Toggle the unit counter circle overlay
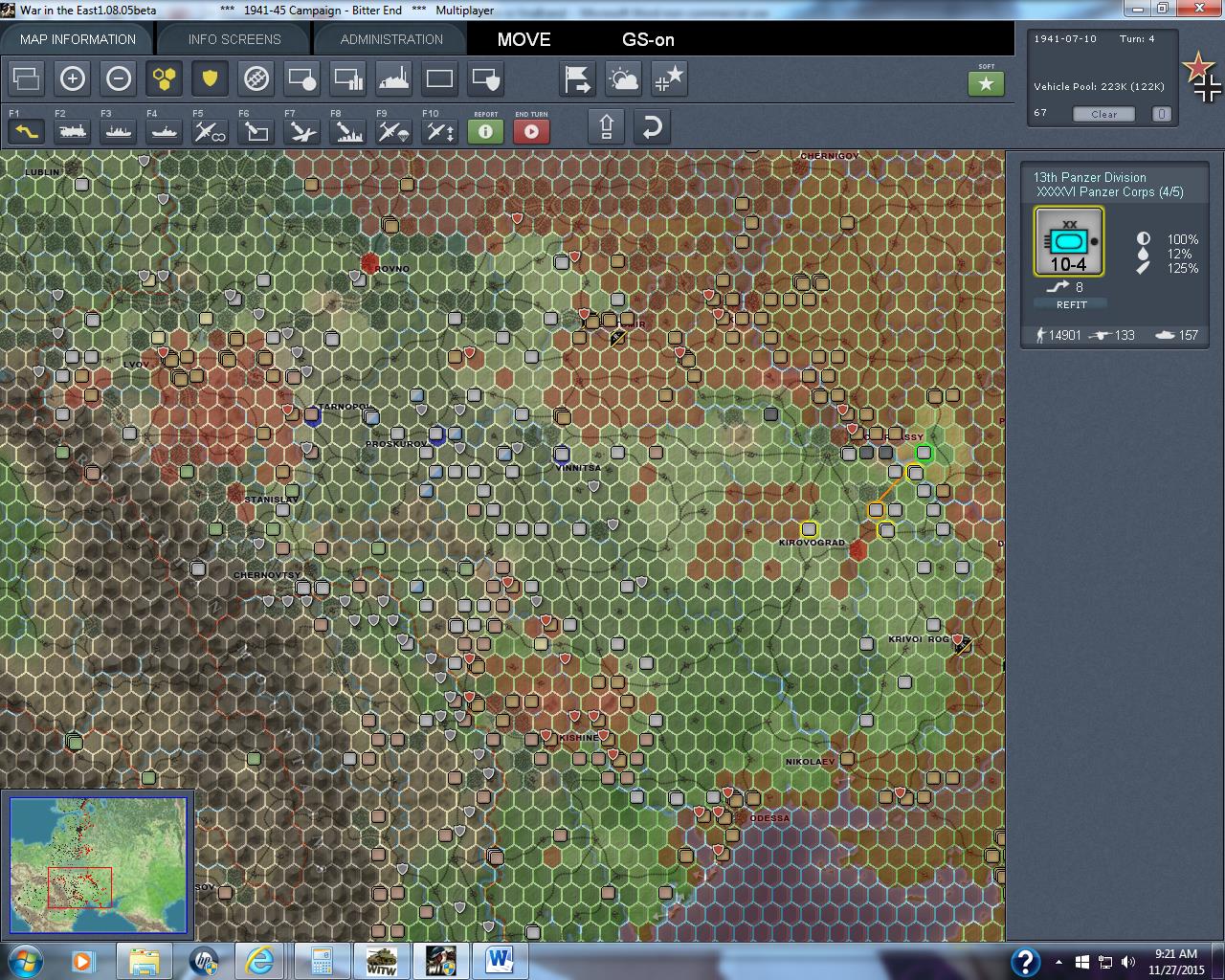Screen dimensions: 1225x980 coord(302,78)
